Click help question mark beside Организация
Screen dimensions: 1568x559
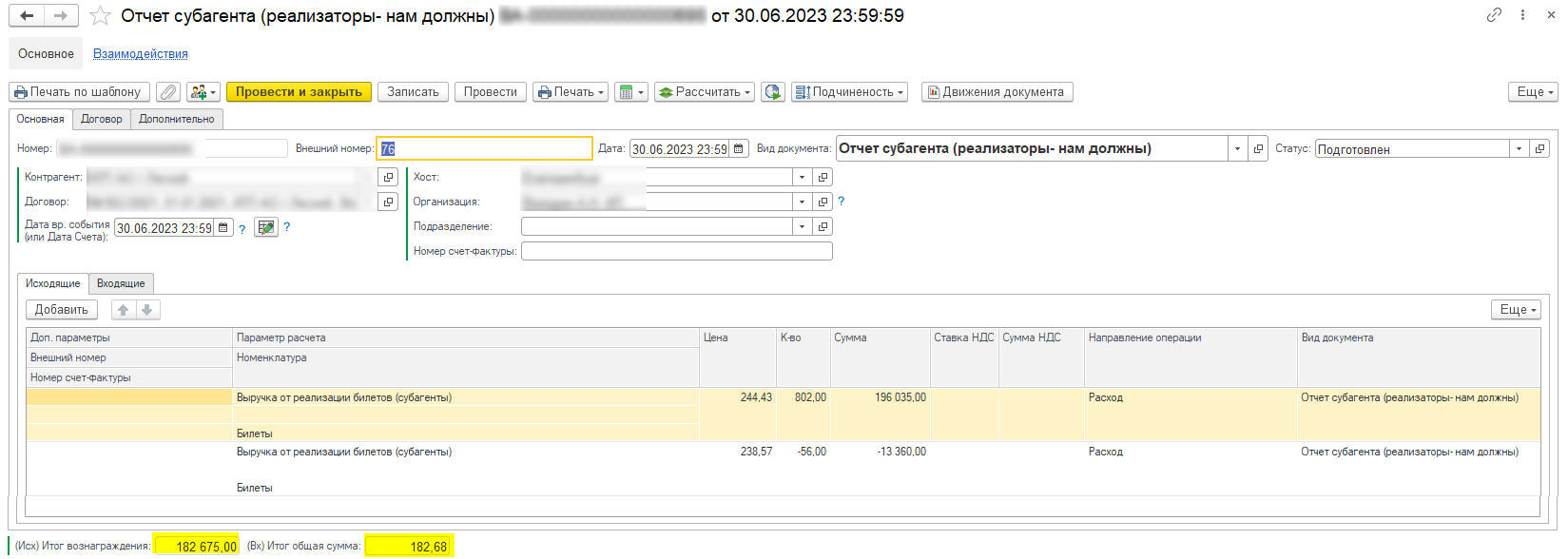[x=841, y=202]
